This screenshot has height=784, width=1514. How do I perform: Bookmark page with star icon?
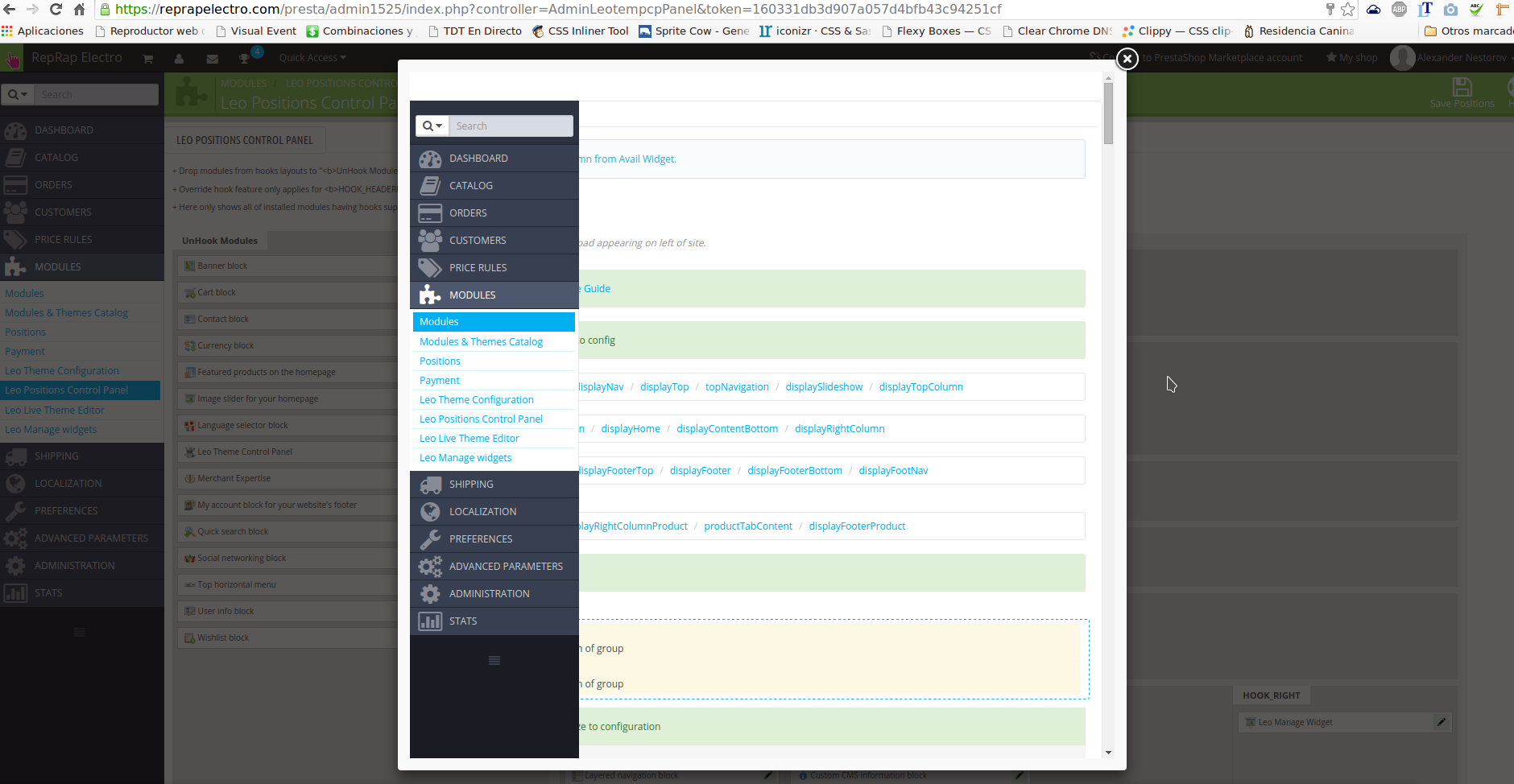(x=1347, y=10)
